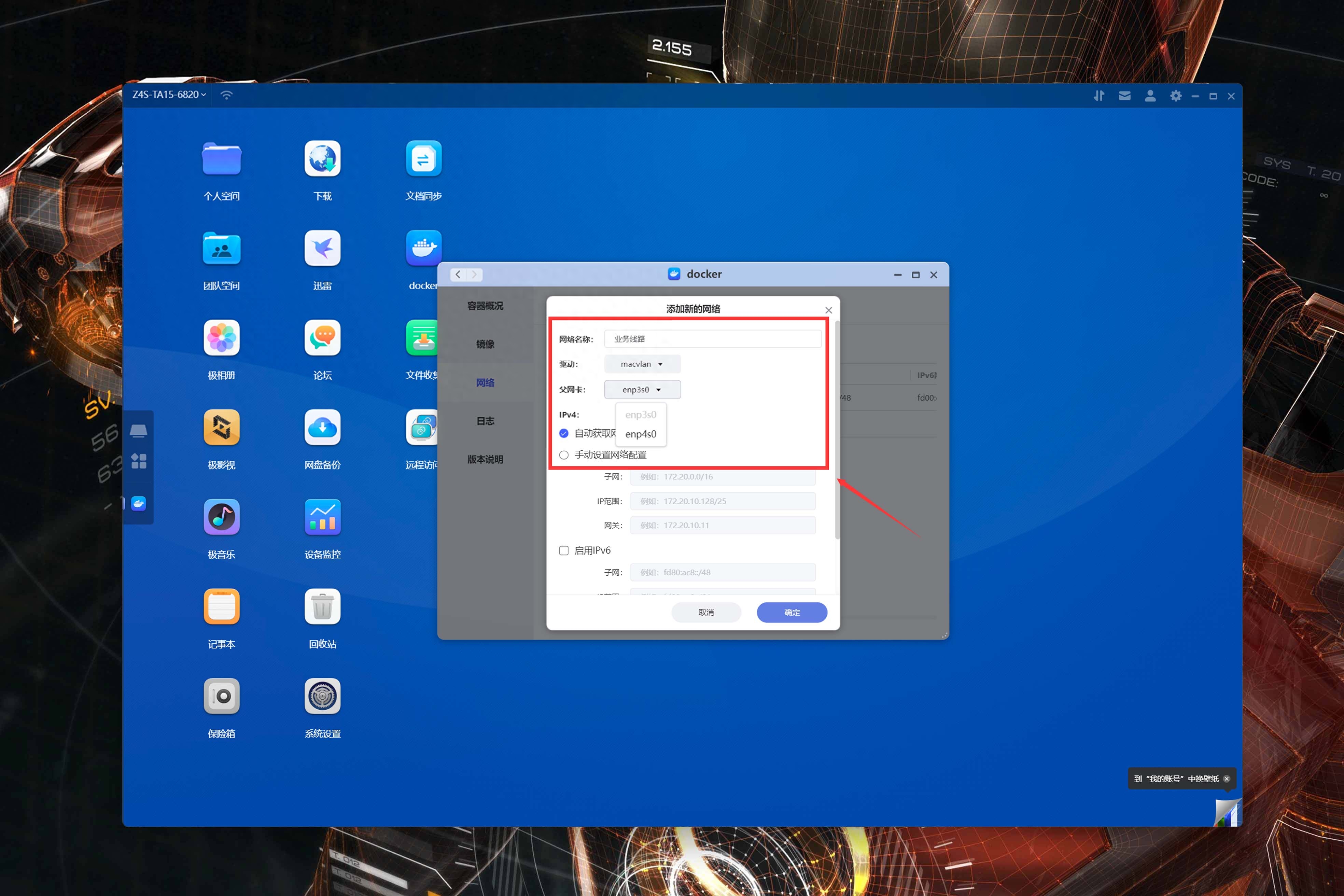Choose enp3s0 from the dropdown list
Image resolution: width=1344 pixels, height=896 pixels.
tap(641, 415)
